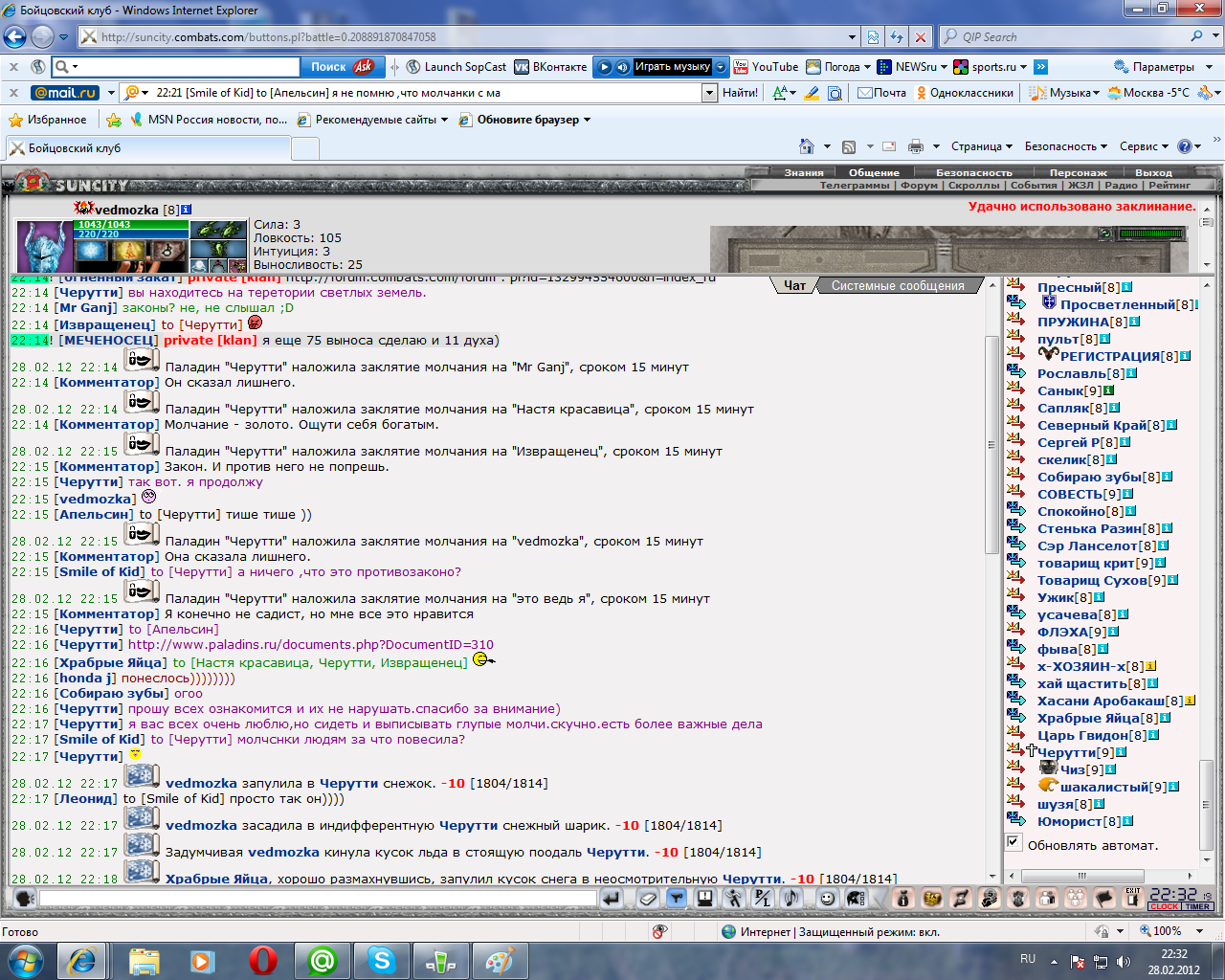Image resolution: width=1225 pixels, height=980 pixels.
Task: Open the paladins.ru documents link in chat
Action: click(x=311, y=645)
